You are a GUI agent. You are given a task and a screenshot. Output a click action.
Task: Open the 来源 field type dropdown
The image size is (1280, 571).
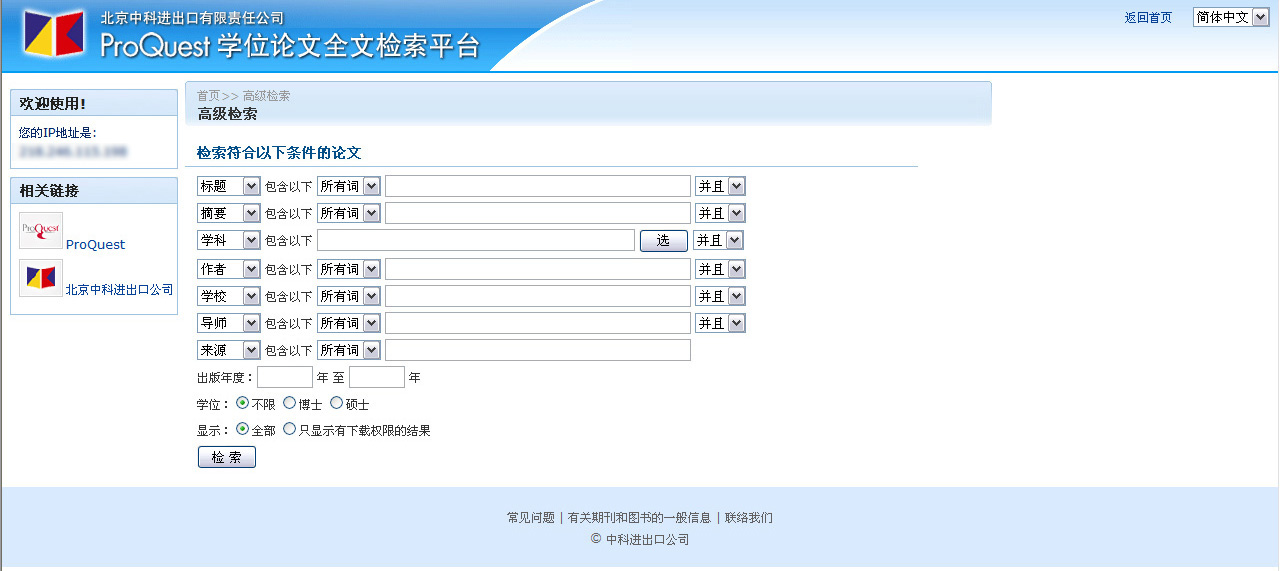229,350
